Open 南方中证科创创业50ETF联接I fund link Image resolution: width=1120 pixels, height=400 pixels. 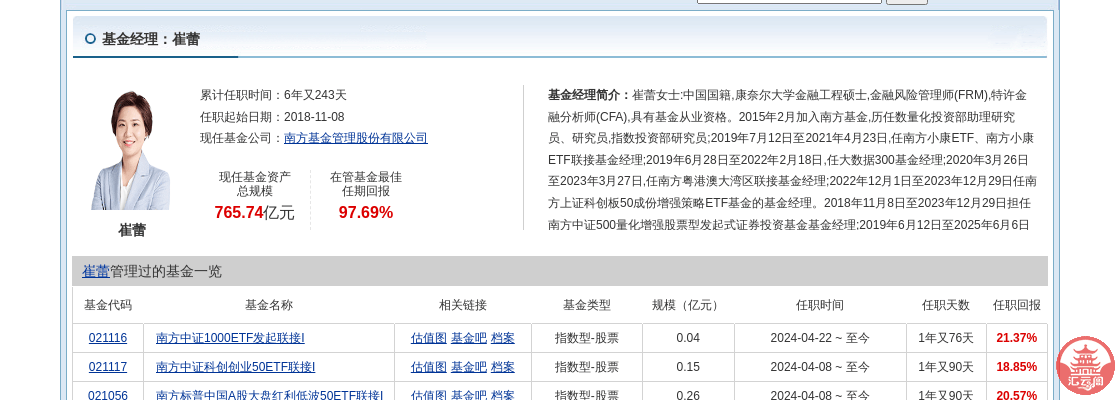(236, 367)
